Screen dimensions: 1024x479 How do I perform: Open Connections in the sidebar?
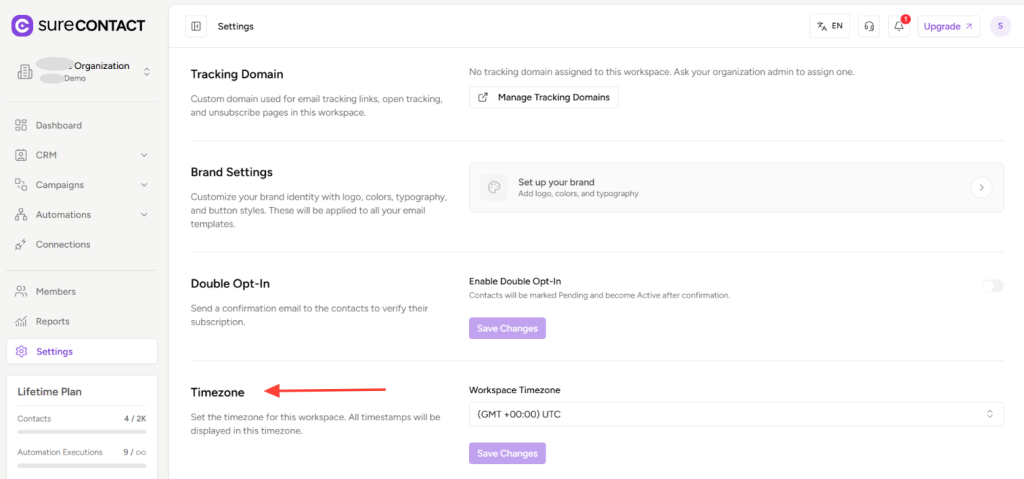click(x=62, y=245)
